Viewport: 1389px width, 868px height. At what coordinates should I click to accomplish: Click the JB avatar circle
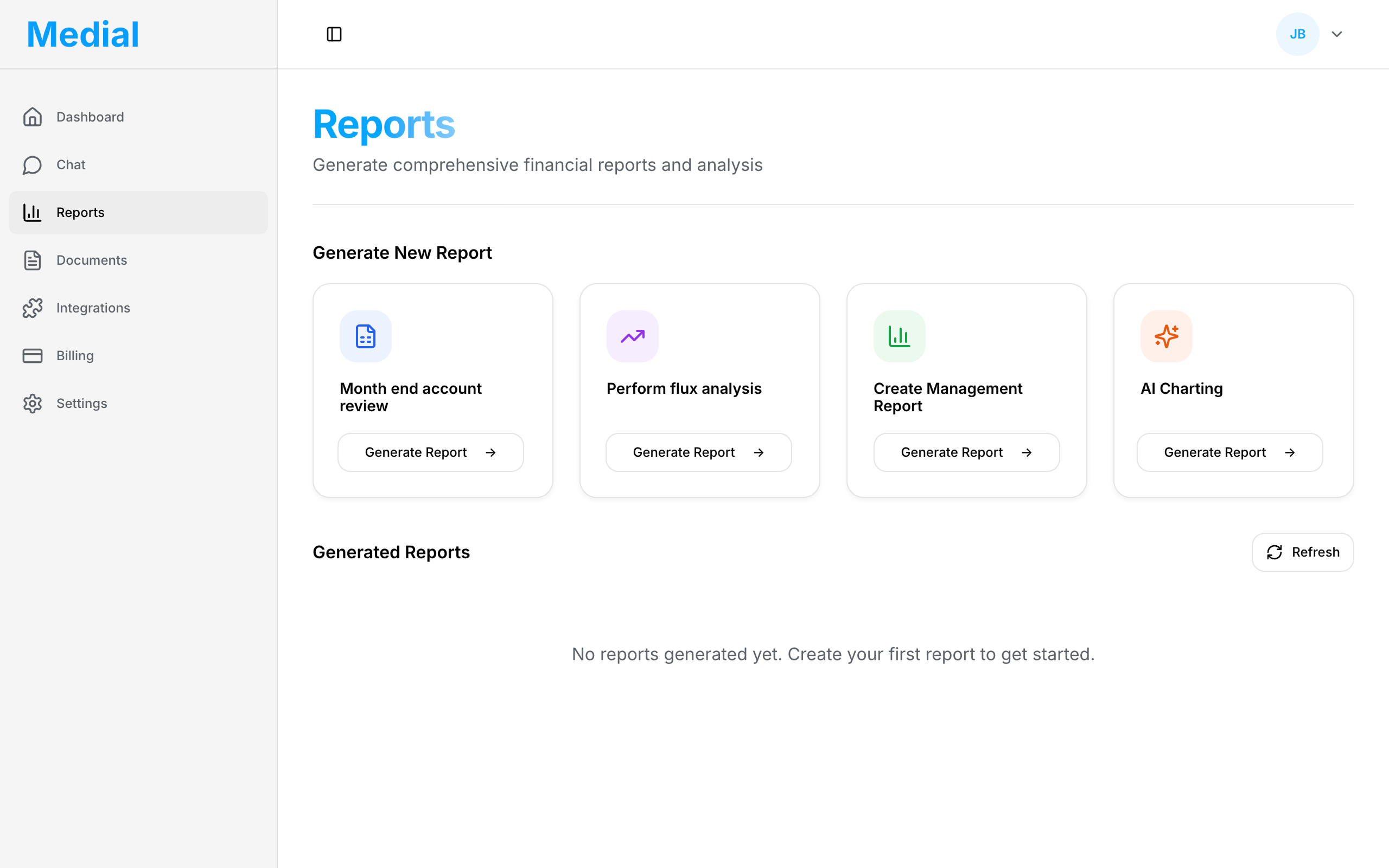[1297, 34]
